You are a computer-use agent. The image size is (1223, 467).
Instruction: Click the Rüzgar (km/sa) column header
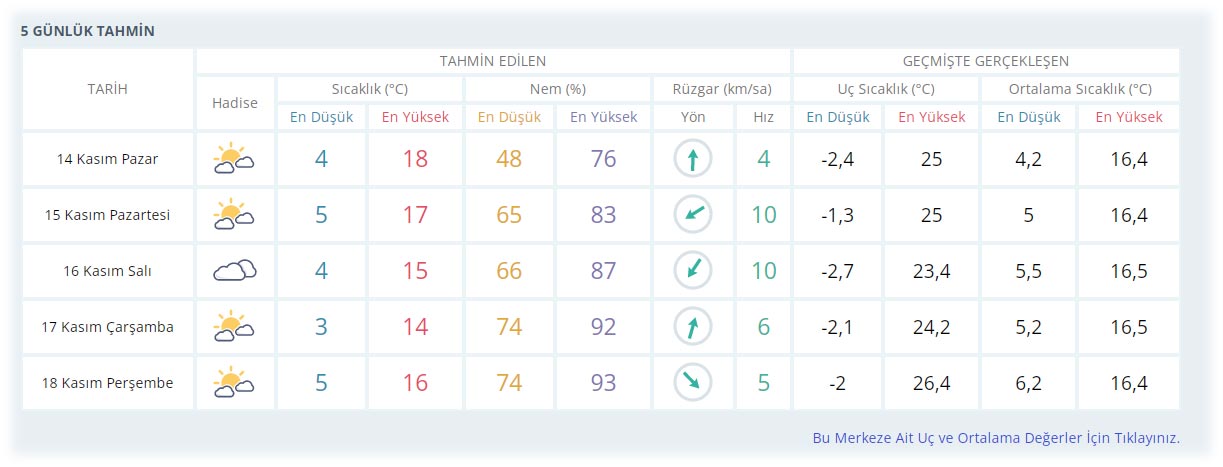[720, 89]
